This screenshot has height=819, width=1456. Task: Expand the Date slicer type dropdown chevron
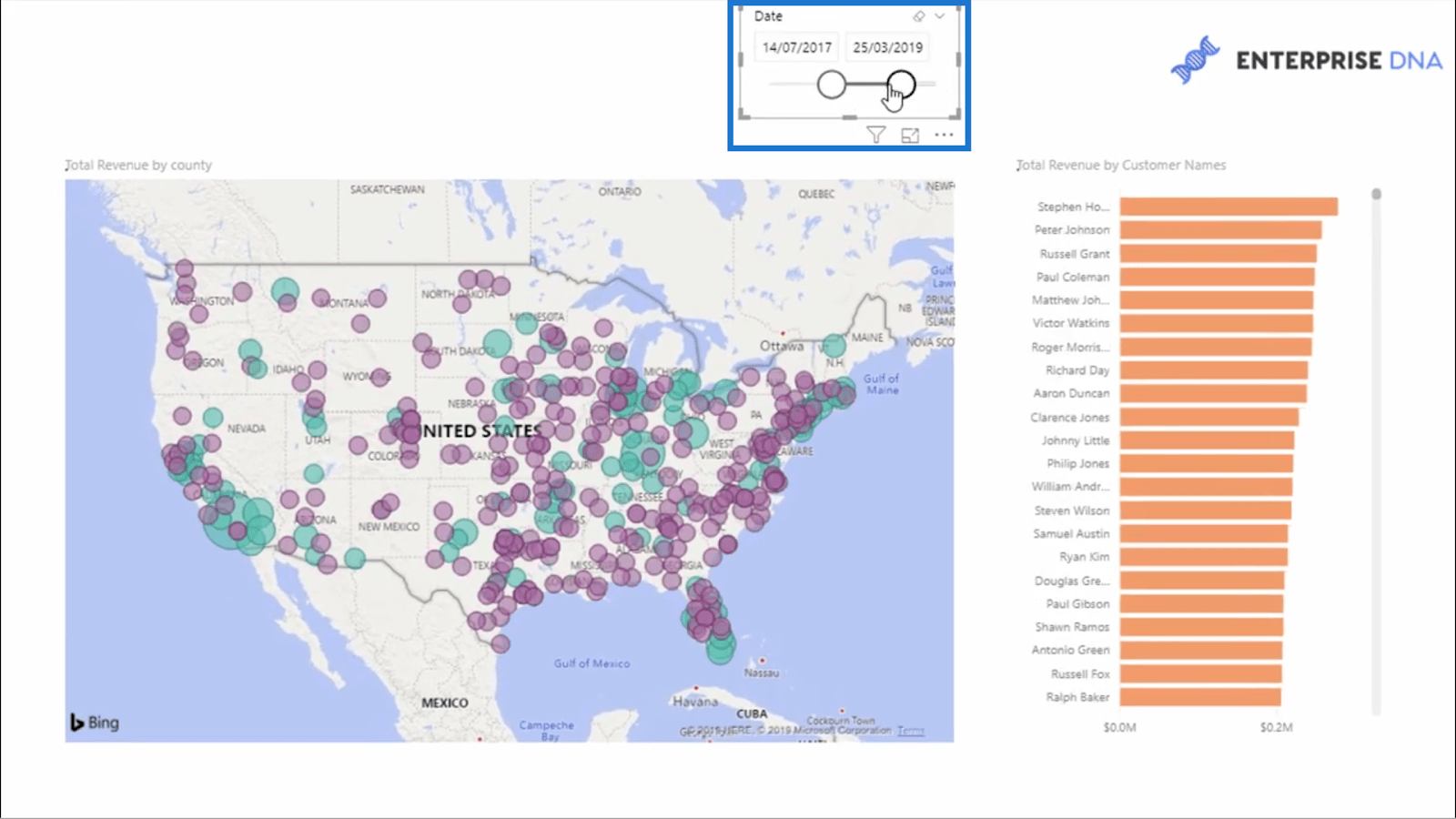940,16
